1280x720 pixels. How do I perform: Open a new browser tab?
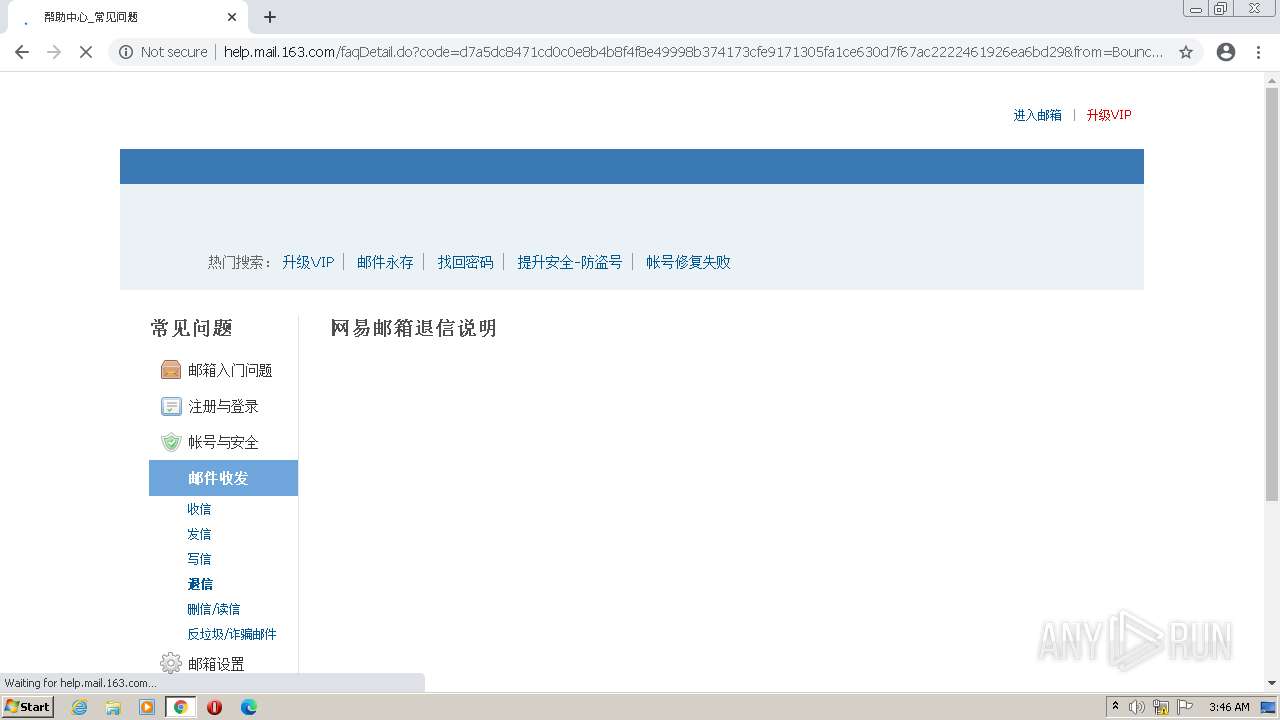tap(270, 17)
